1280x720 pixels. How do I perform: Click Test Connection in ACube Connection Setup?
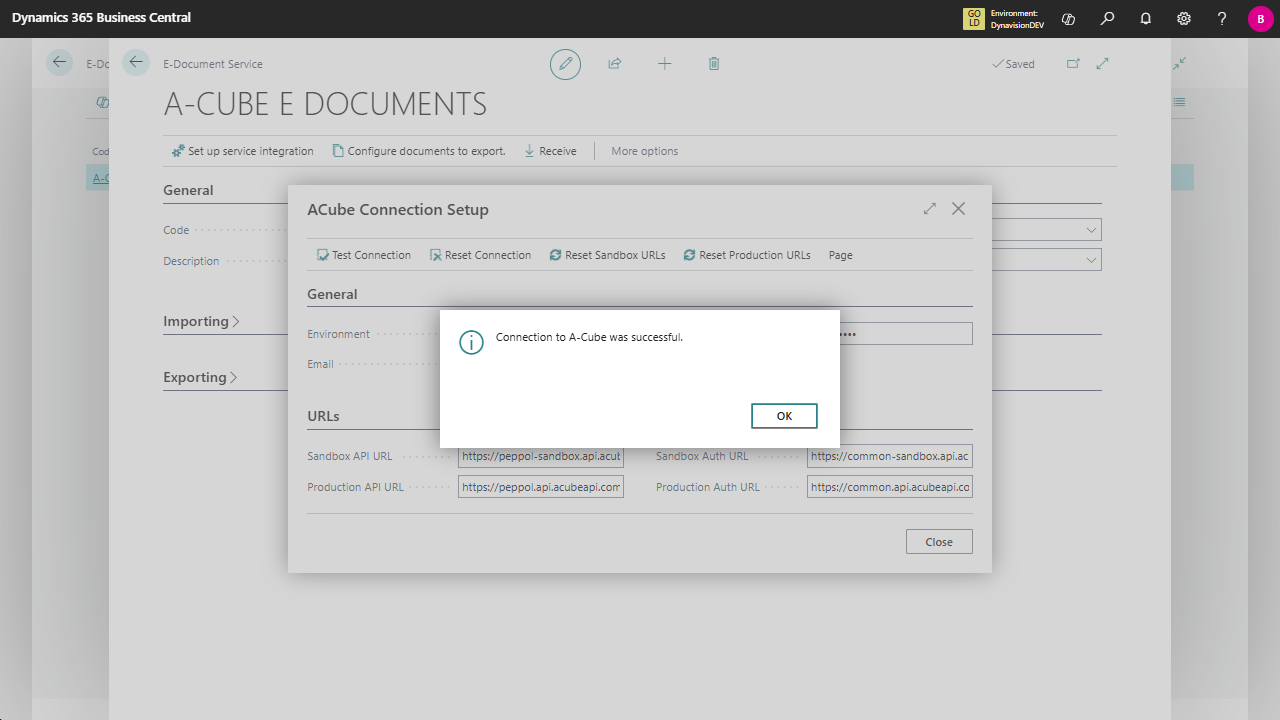[x=364, y=255]
